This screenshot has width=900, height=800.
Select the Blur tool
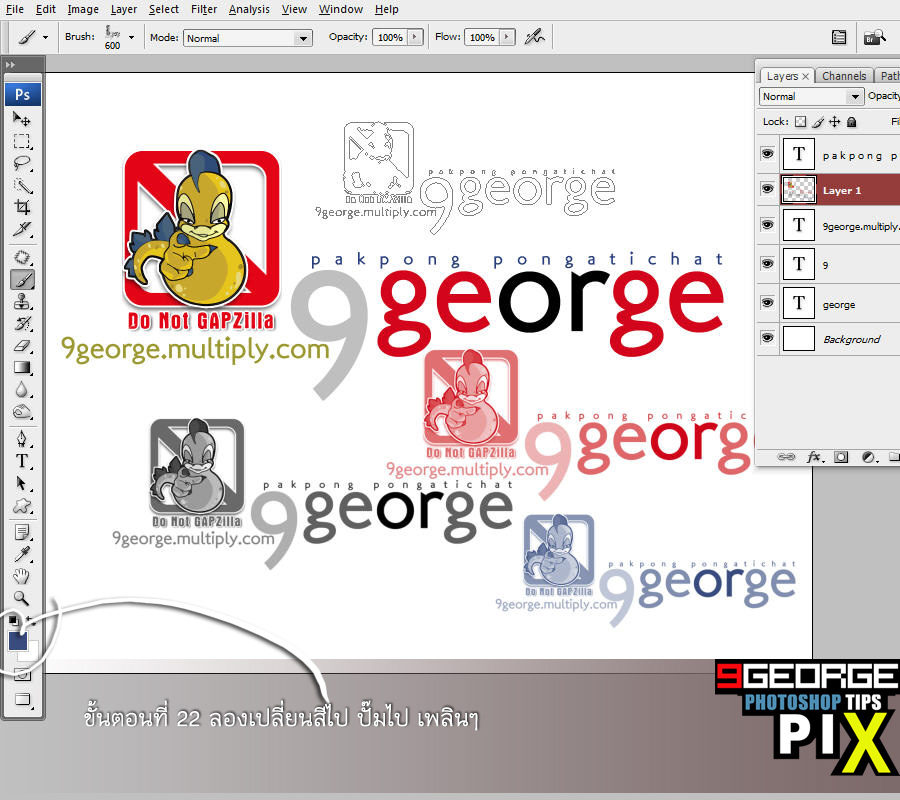tap(22, 390)
